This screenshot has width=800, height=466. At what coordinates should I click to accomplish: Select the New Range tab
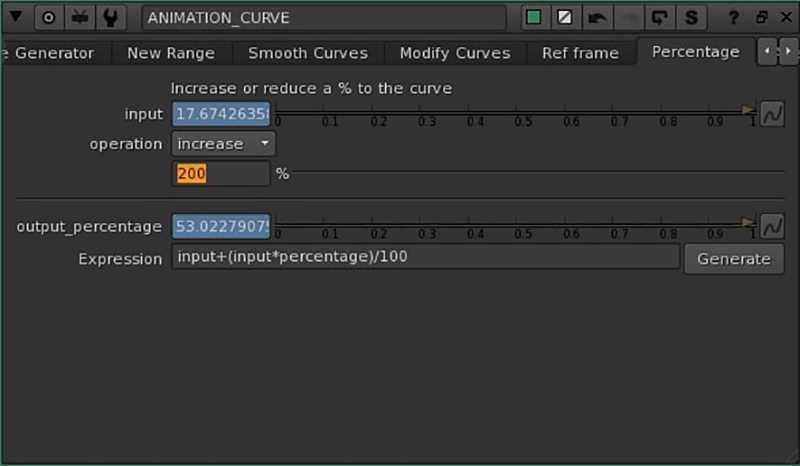tap(171, 53)
